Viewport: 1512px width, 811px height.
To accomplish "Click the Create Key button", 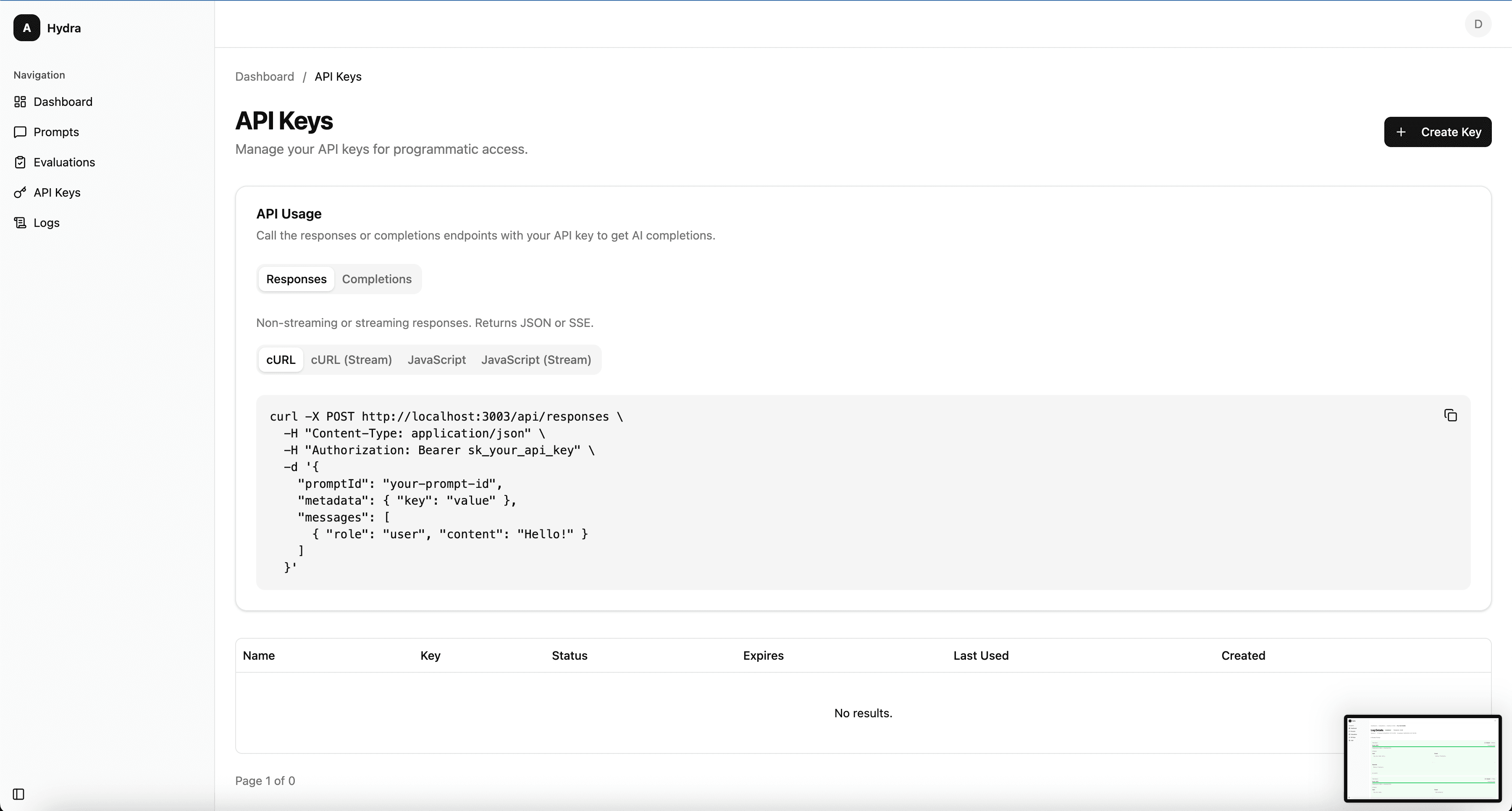I will [1438, 132].
